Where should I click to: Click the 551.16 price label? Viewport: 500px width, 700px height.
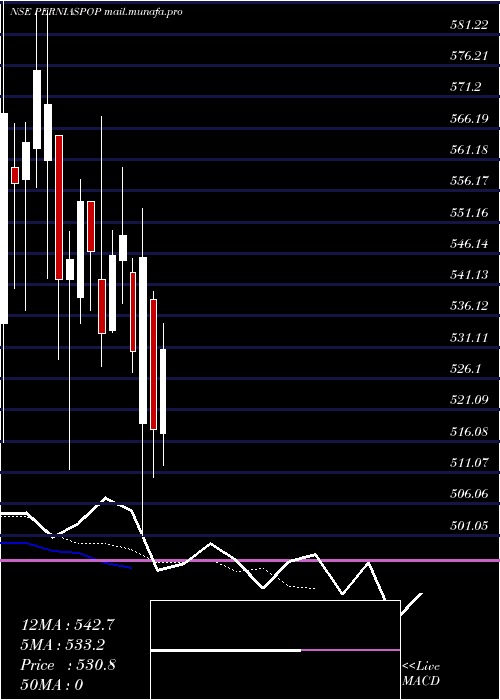(469, 212)
